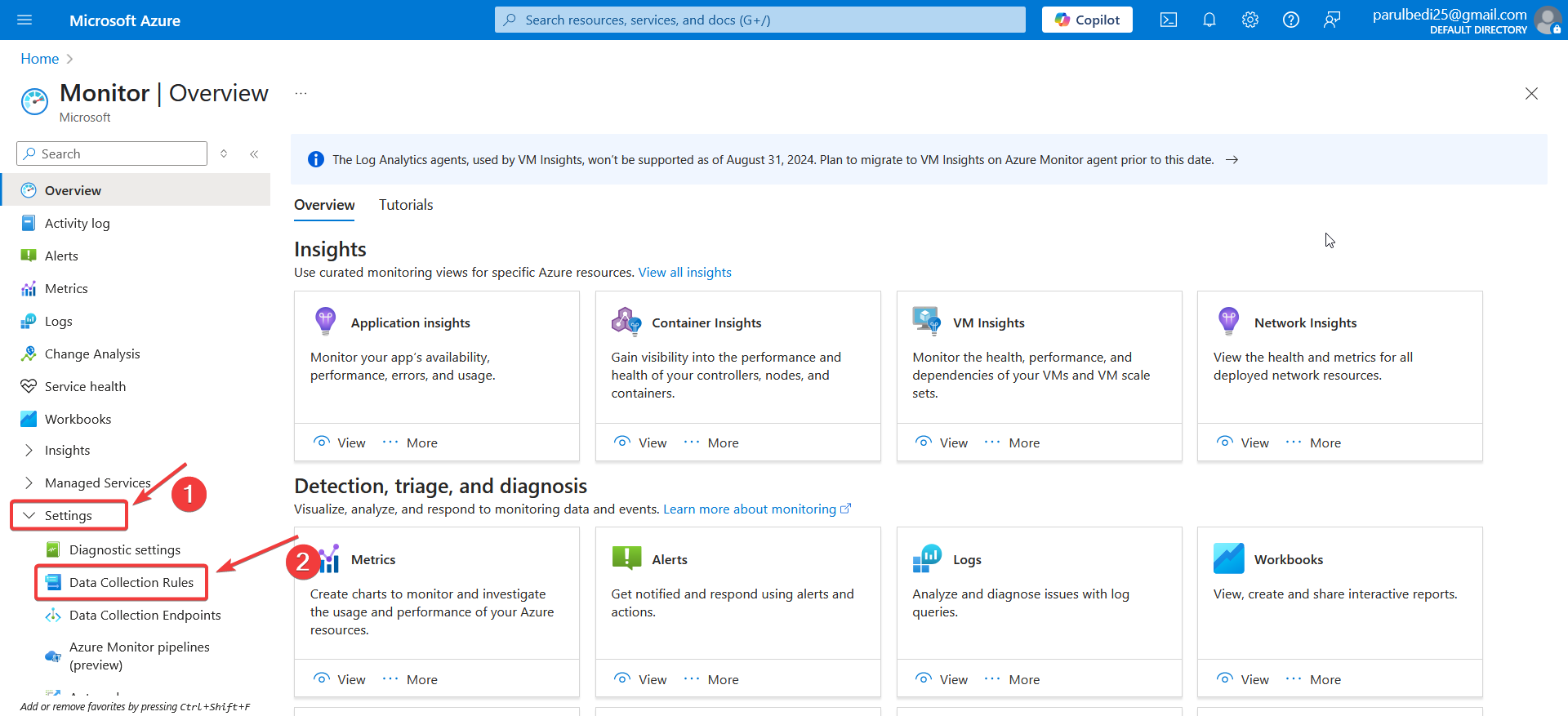The height and width of the screenshot is (716, 1568).
Task: Click the Azure Monitor pipelines icon
Action: tap(53, 656)
